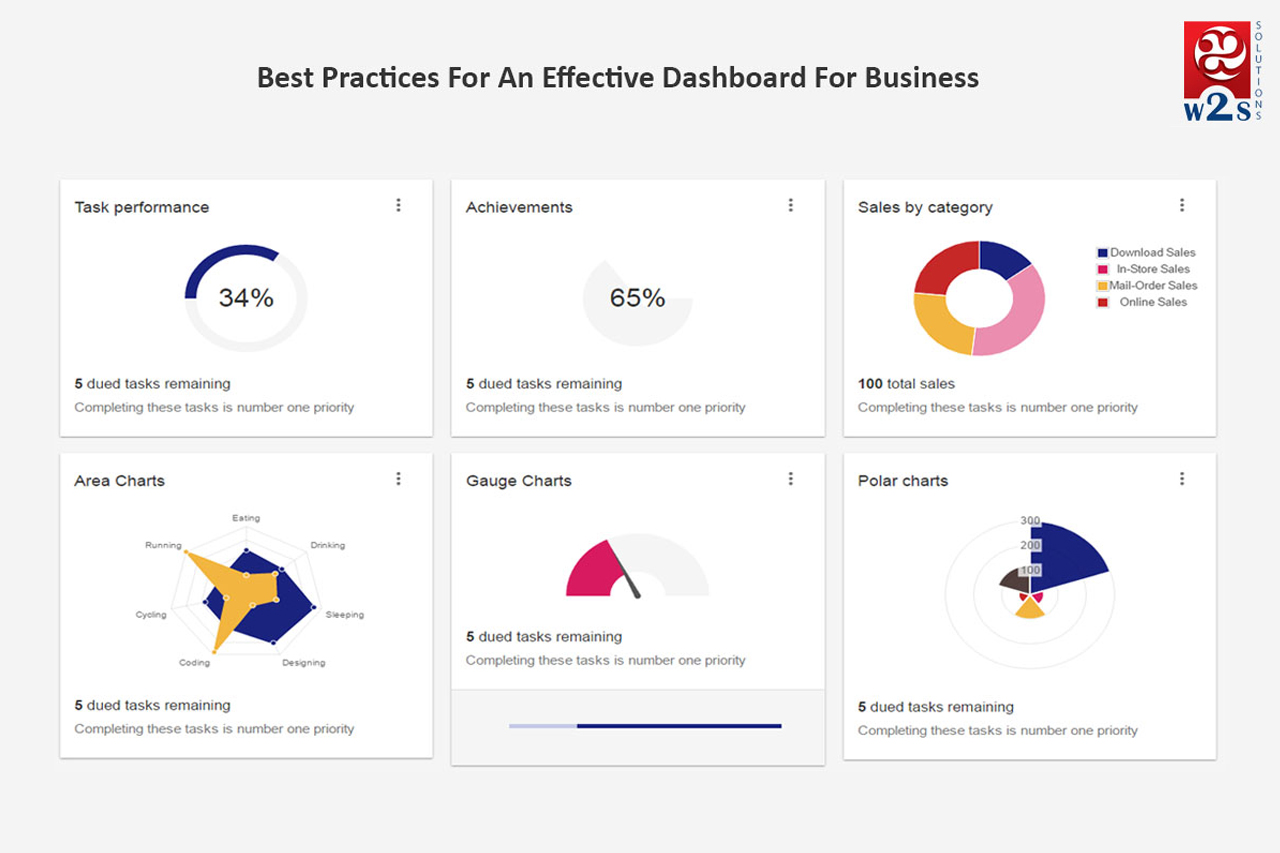Click the w2s Solutions logo

1218,70
